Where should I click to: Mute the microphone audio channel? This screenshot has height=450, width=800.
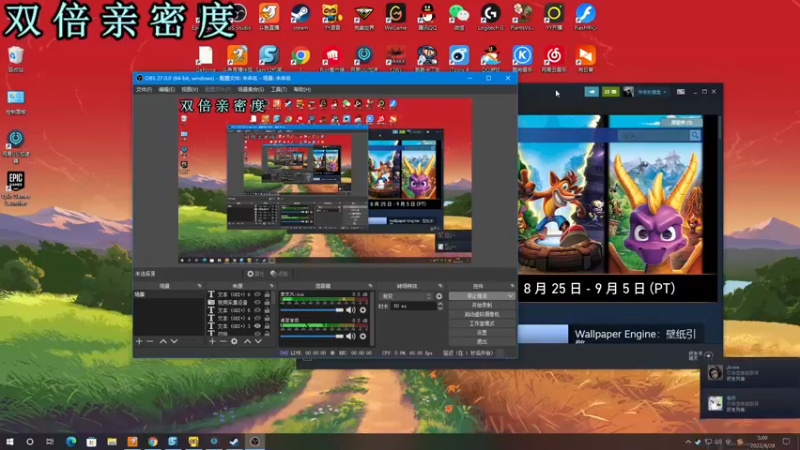pos(351,310)
